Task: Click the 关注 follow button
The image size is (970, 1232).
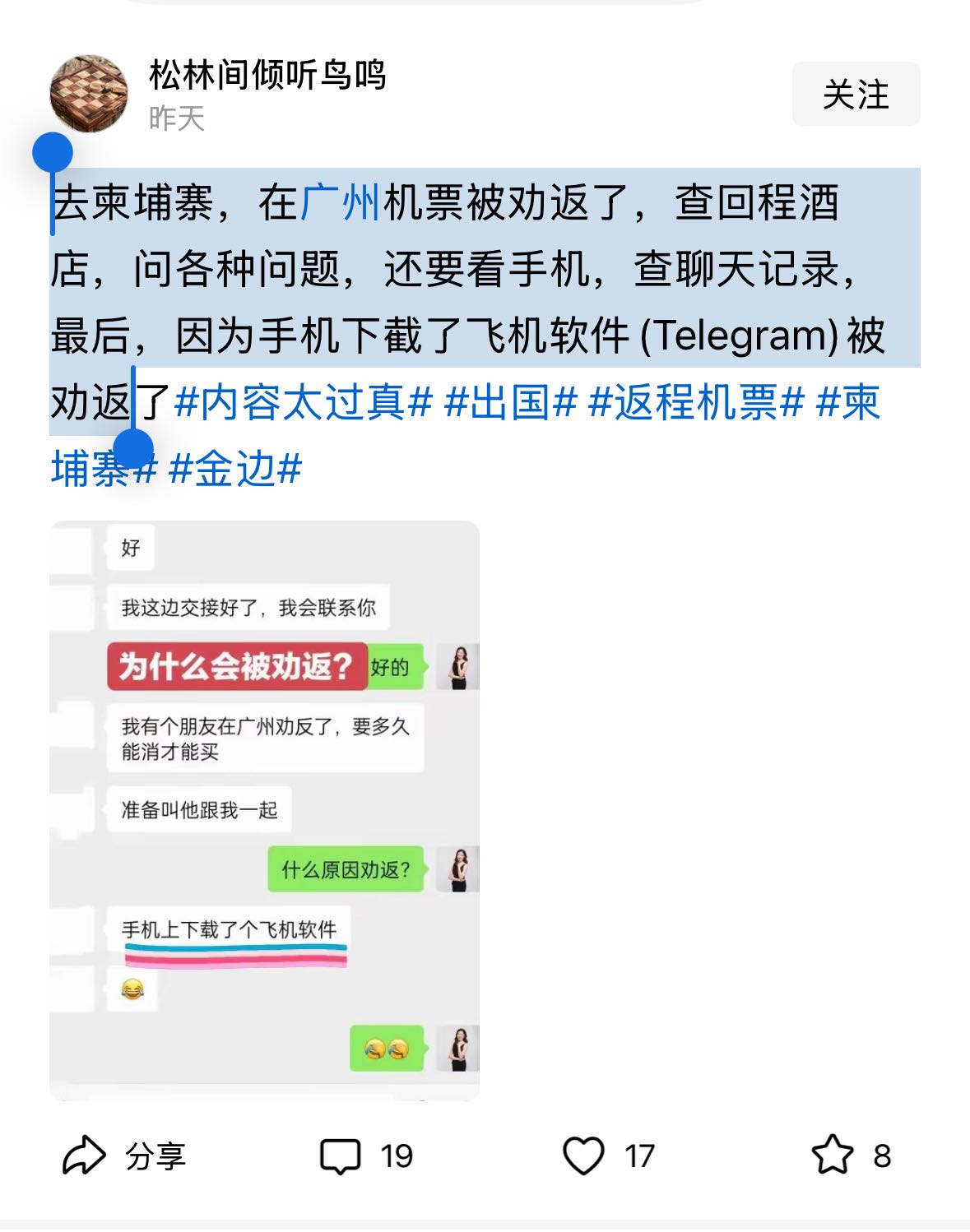Action: pyautogui.click(x=856, y=94)
